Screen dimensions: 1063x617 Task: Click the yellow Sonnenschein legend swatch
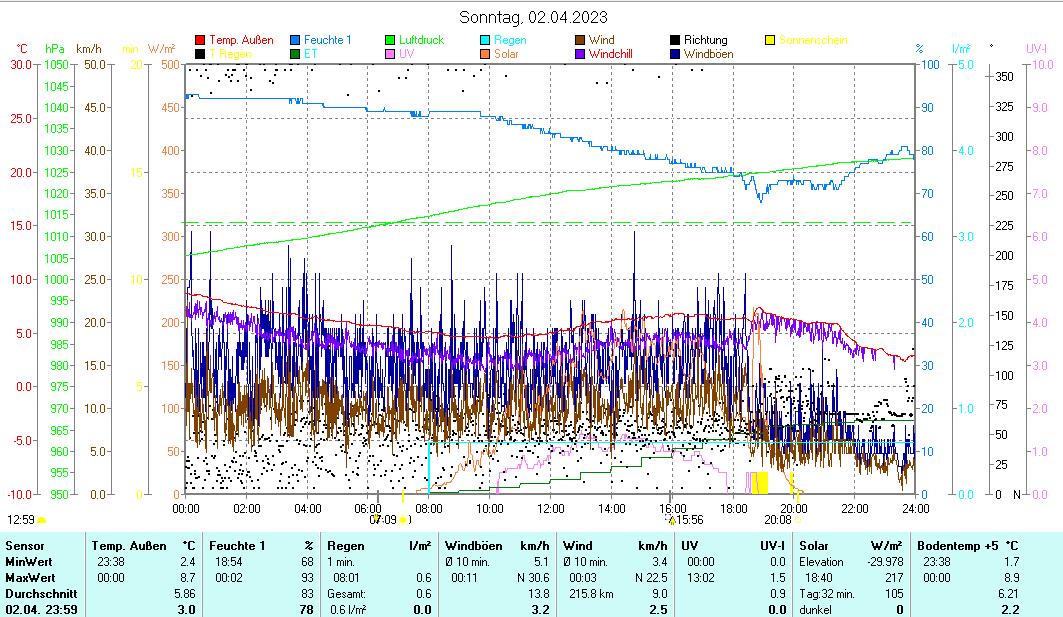[x=770, y=40]
